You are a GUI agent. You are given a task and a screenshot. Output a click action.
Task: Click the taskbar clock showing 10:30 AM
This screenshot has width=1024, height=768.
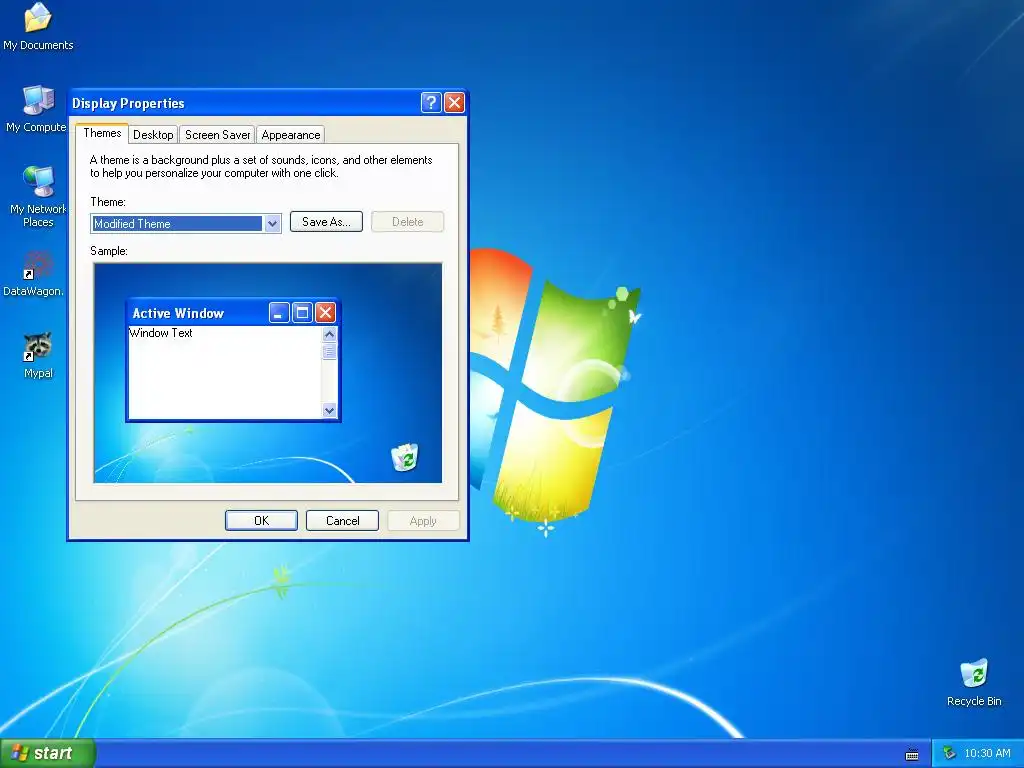[987, 753]
